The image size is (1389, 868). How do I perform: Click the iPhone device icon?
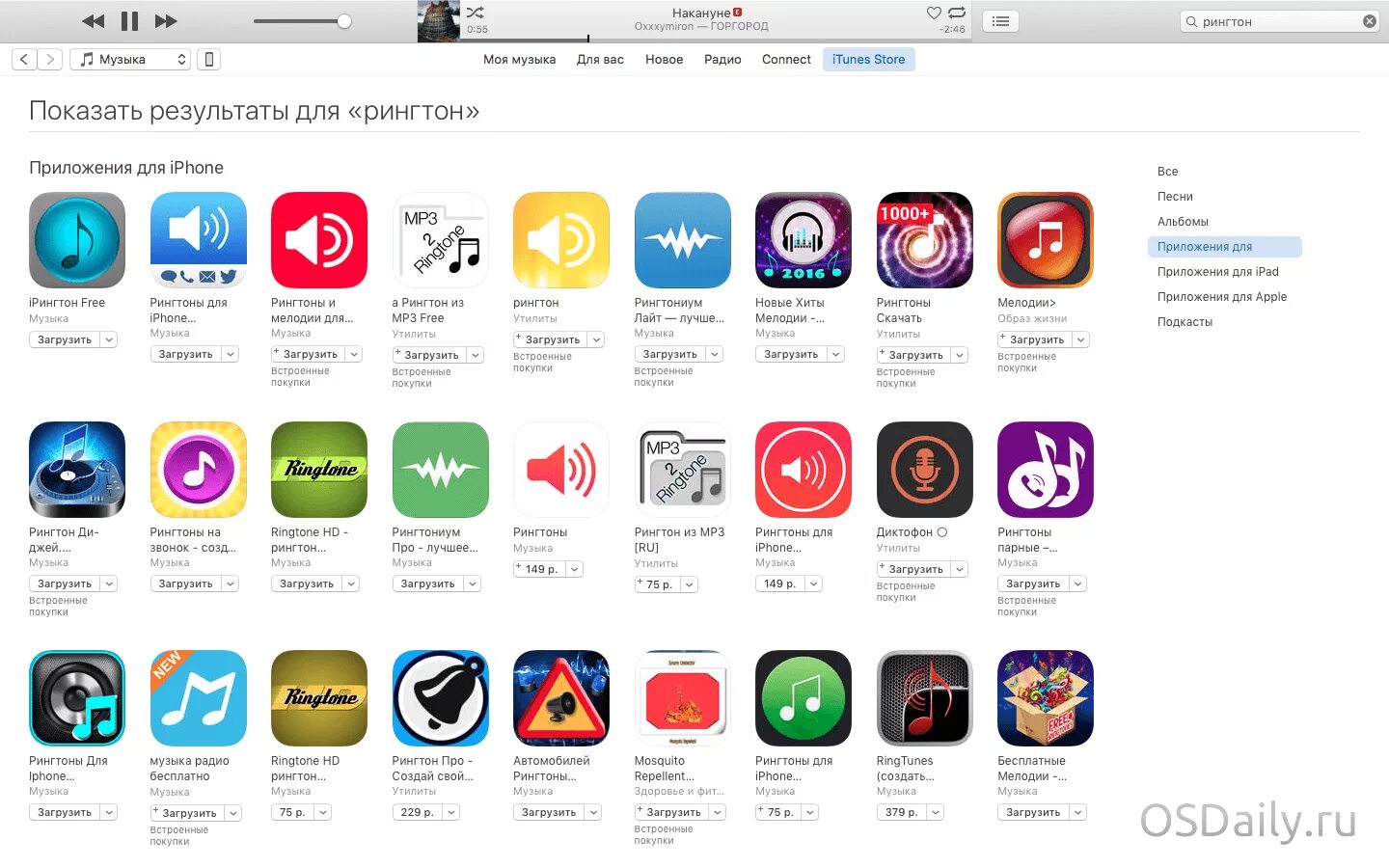click(208, 60)
